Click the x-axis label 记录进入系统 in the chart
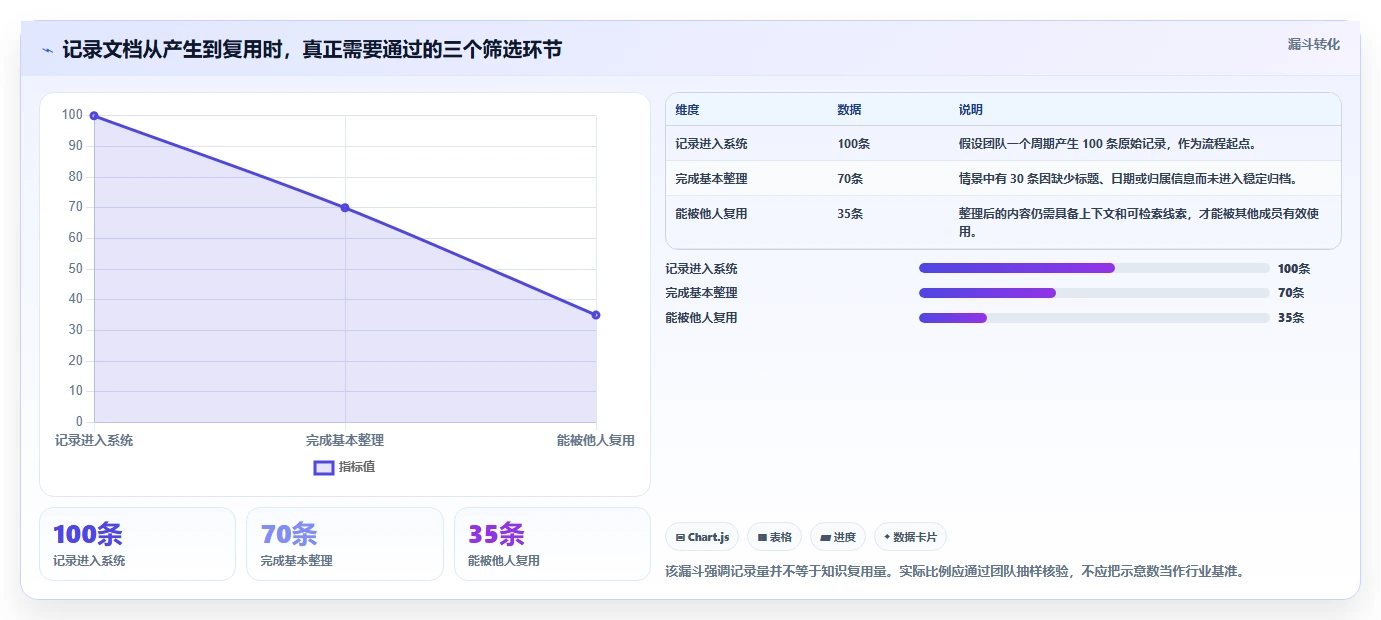 pos(94,440)
